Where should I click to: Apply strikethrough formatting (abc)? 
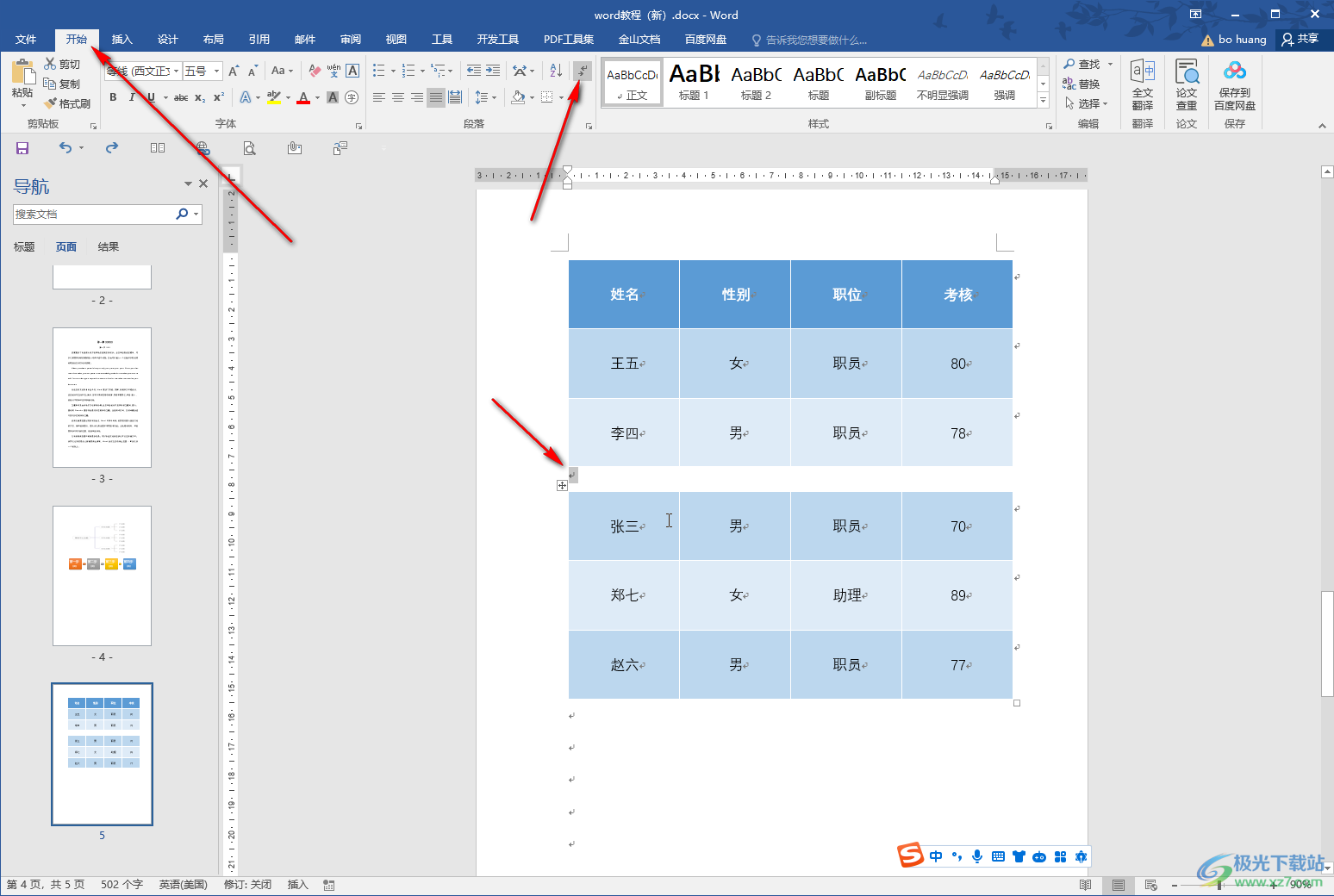tap(181, 97)
